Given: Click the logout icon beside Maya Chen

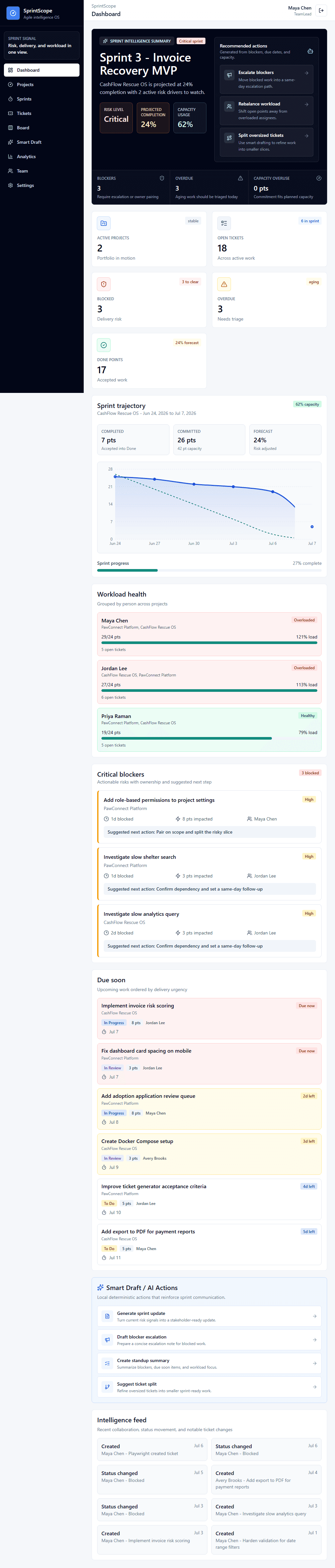Looking at the screenshot, I should point(321,10).
